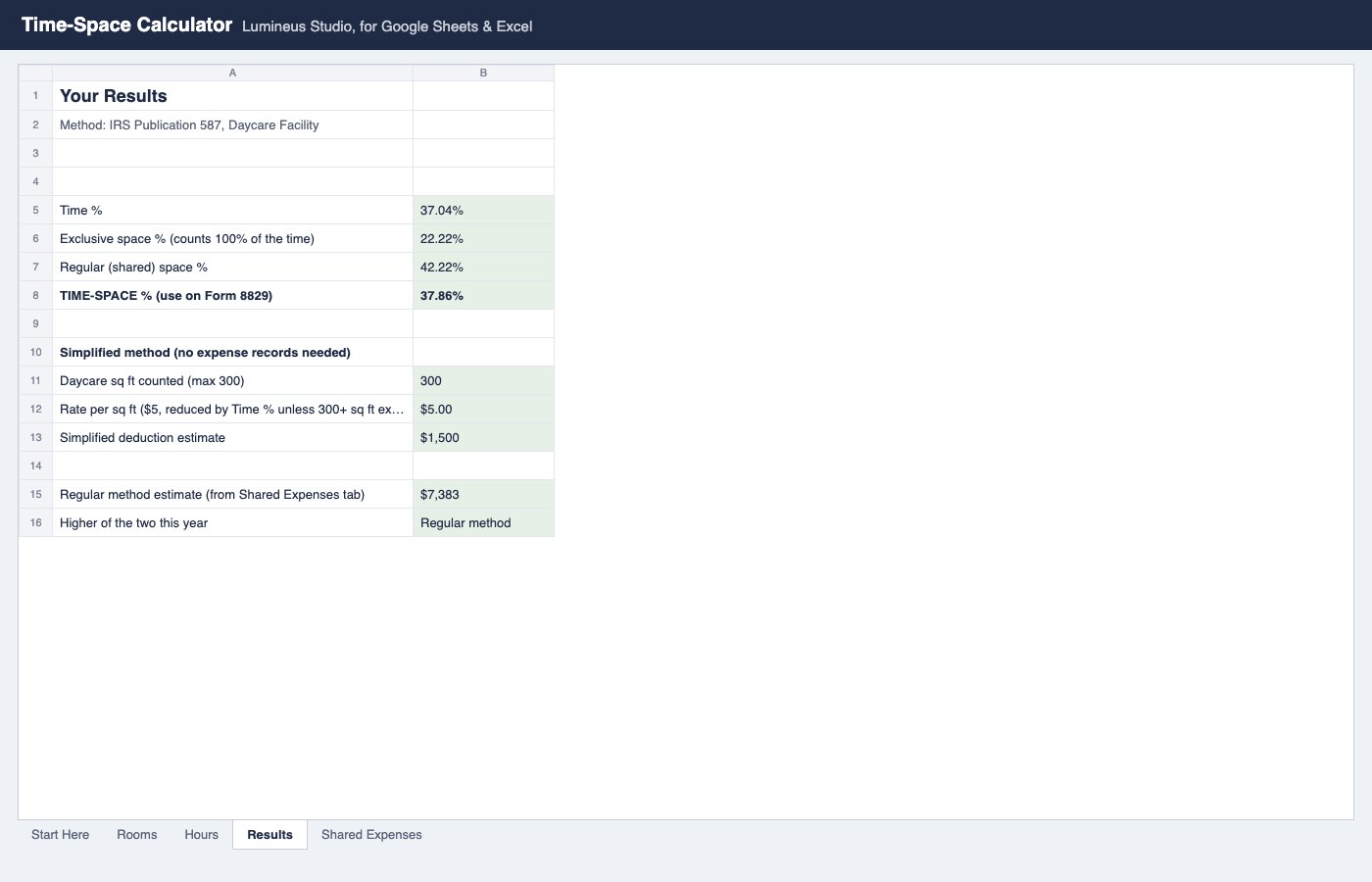
Task: Click row 16 header number
Action: pyautogui.click(x=35, y=522)
